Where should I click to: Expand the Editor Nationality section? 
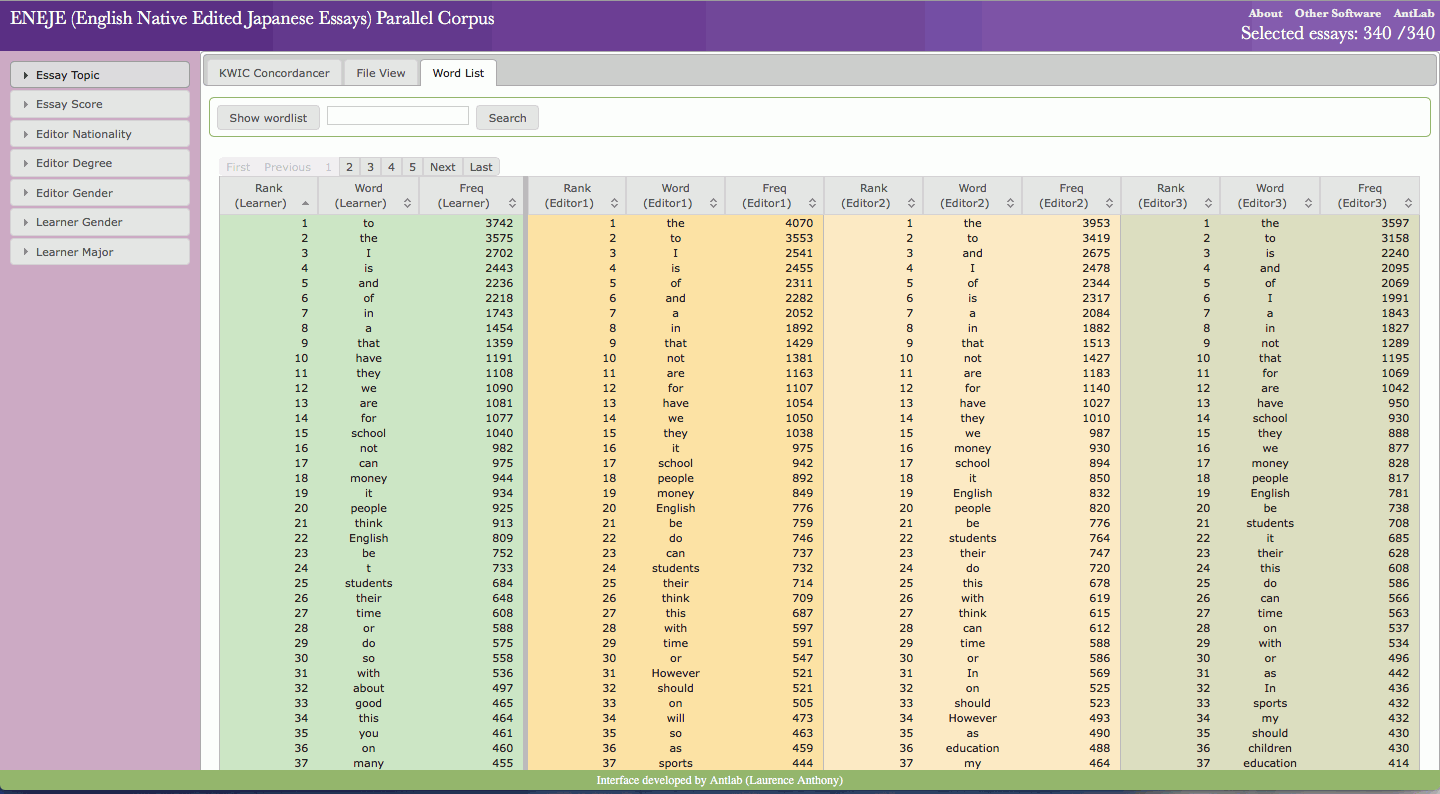coord(99,134)
